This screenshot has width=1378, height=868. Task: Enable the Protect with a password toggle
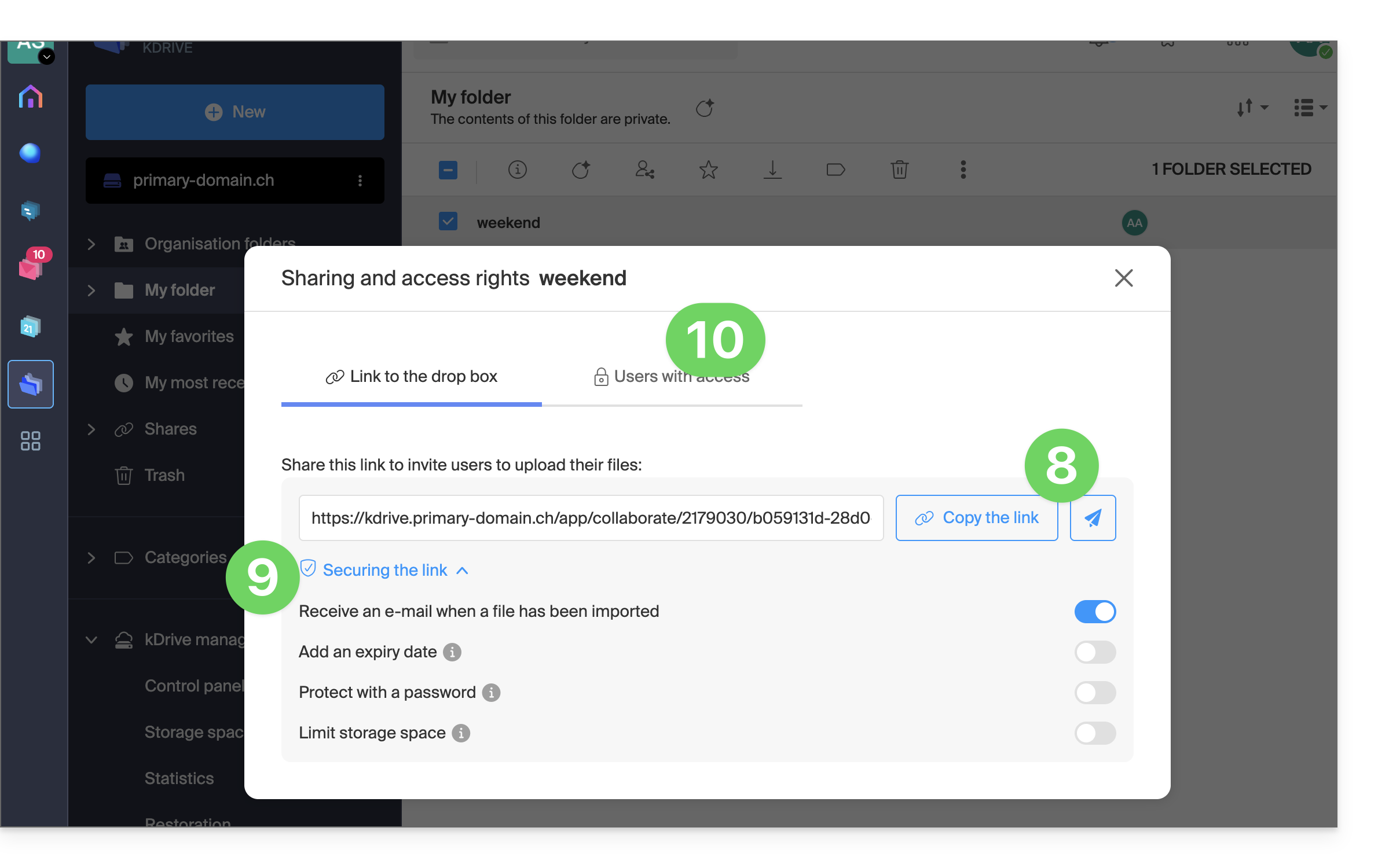[1095, 693]
